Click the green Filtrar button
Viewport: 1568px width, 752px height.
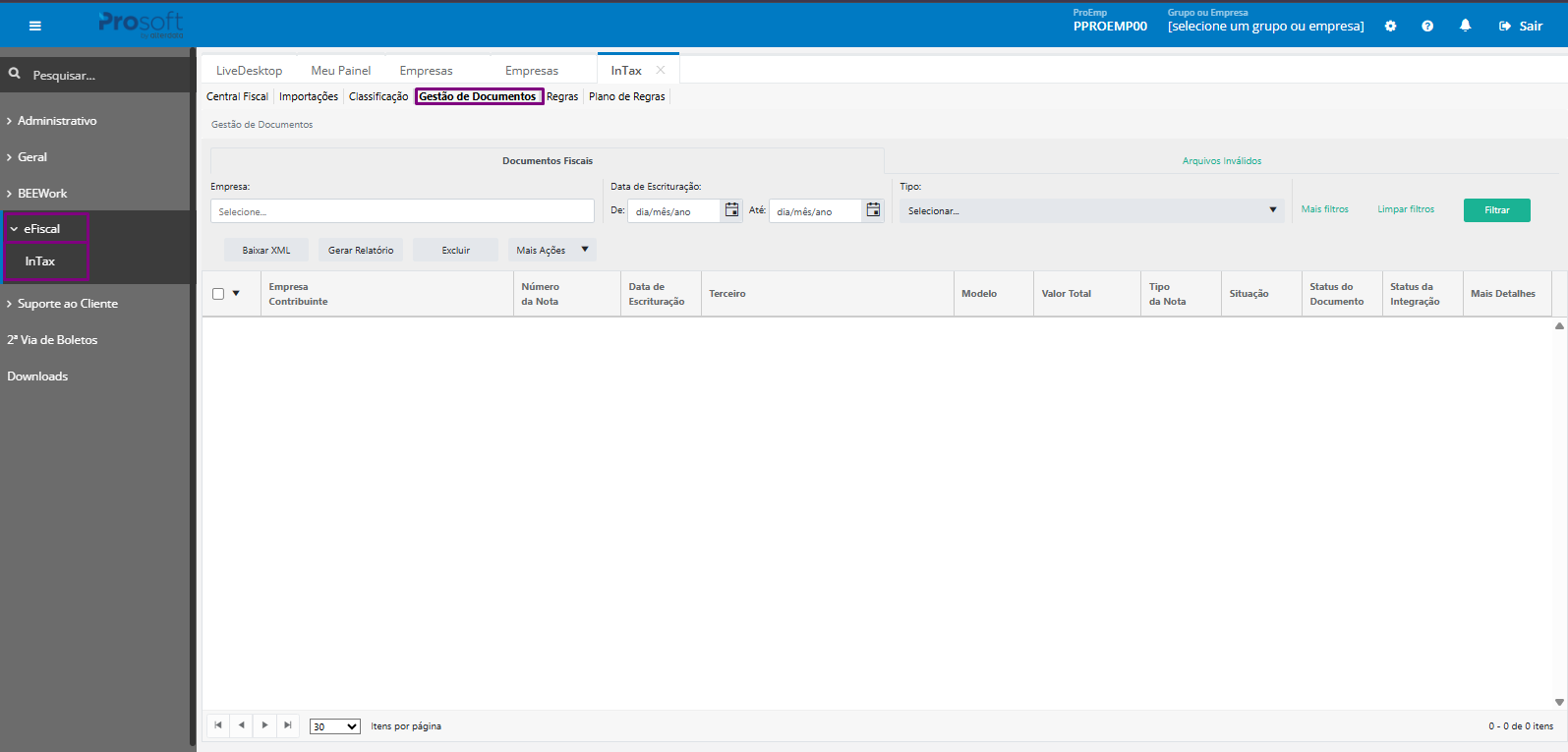pyautogui.click(x=1496, y=210)
